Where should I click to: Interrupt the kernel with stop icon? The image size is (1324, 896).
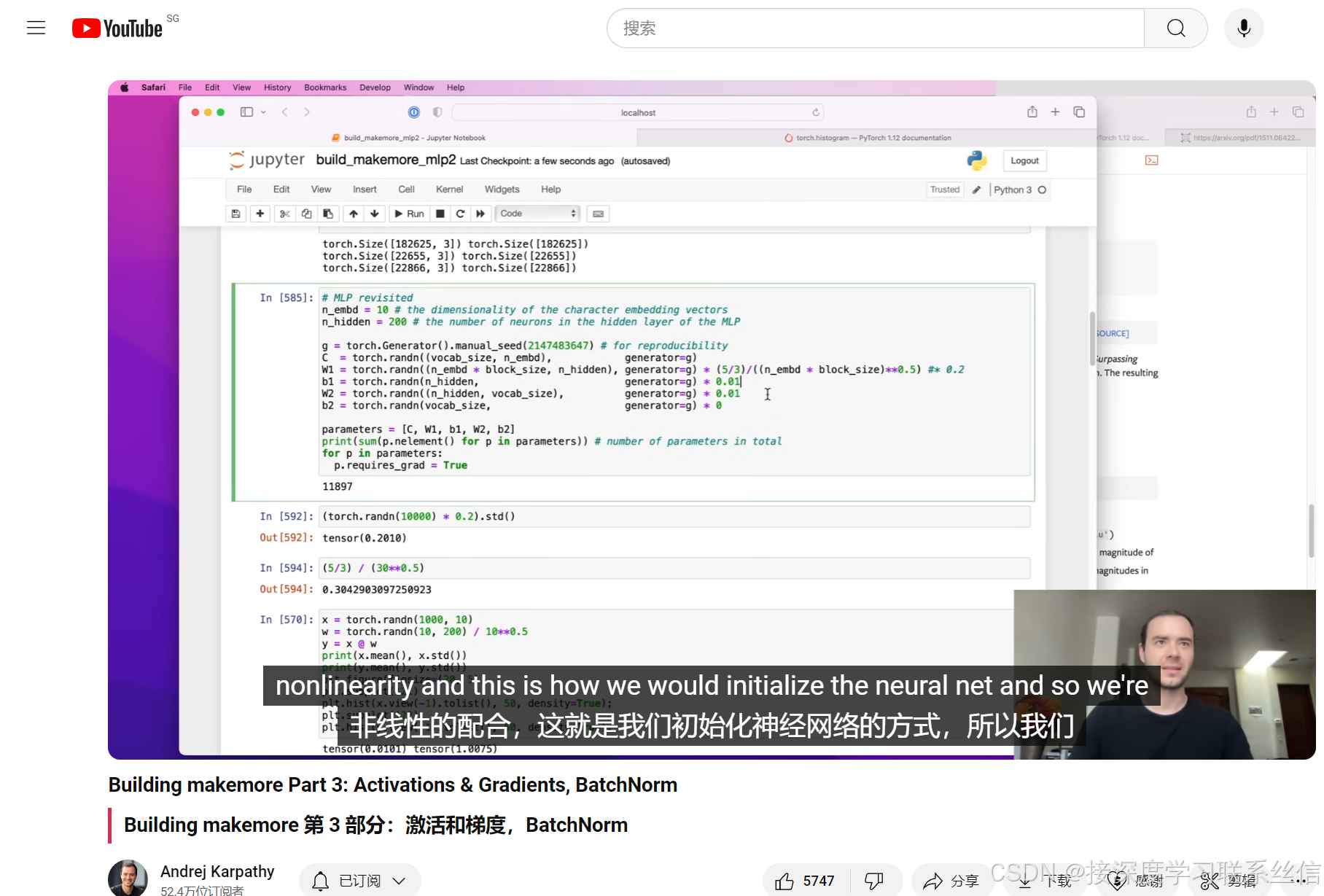pos(440,214)
